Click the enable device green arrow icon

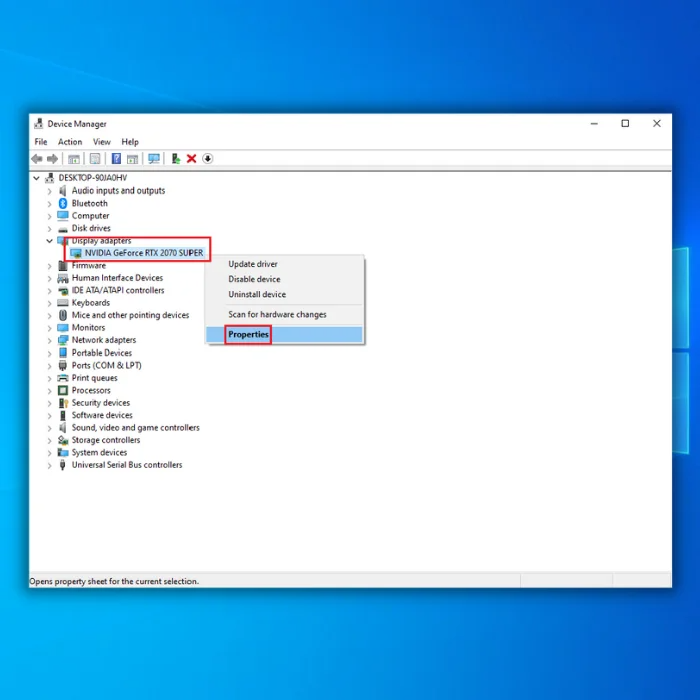point(176,158)
